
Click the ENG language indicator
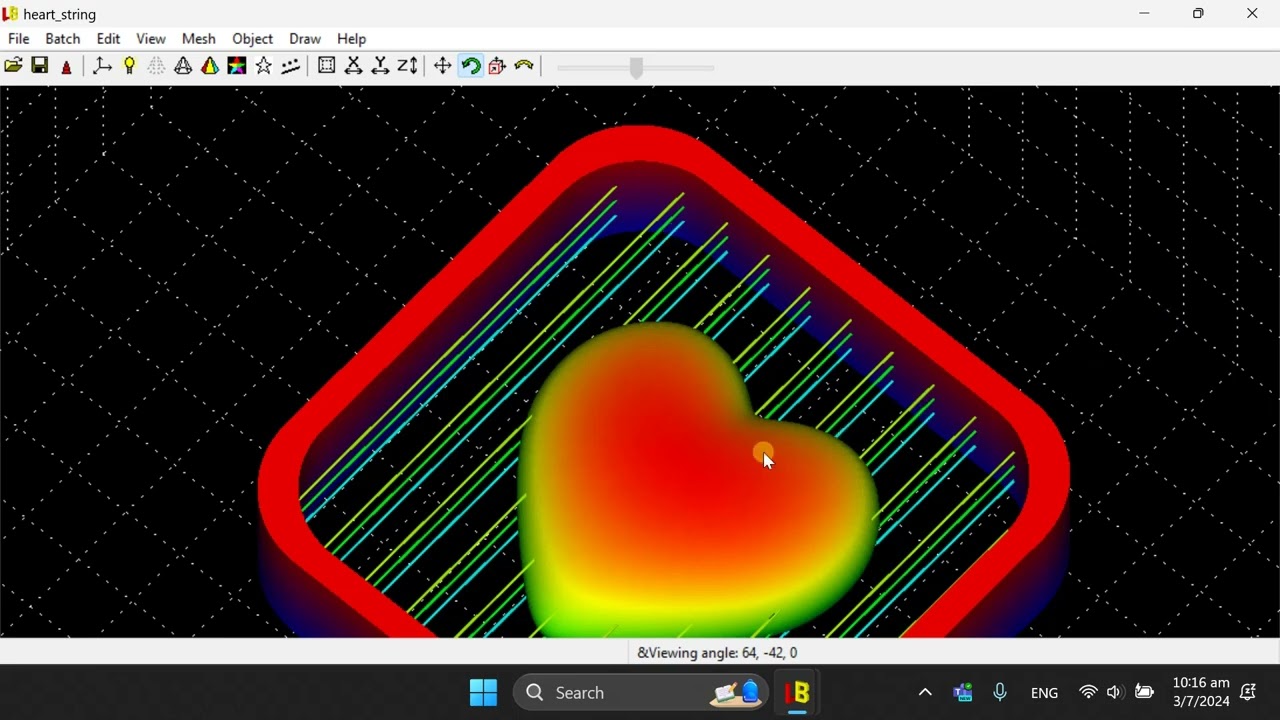click(1045, 693)
